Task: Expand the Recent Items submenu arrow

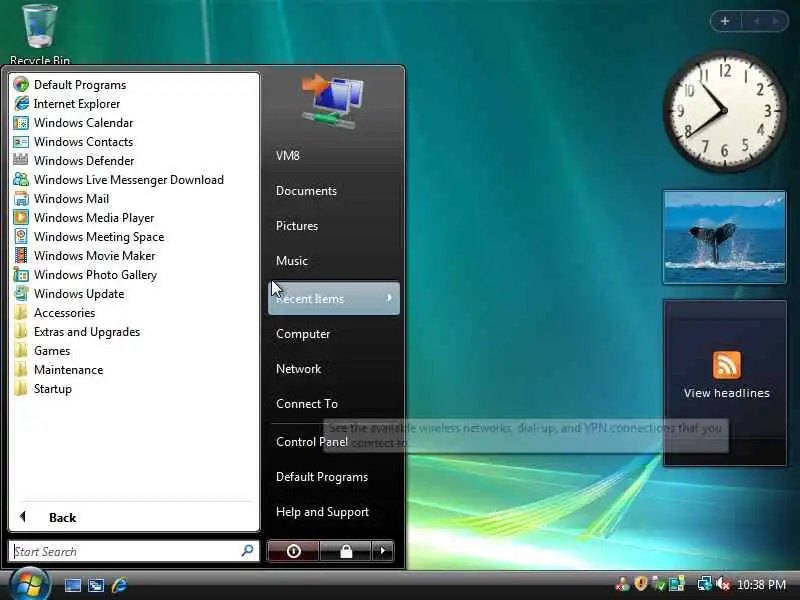Action: [x=389, y=298]
